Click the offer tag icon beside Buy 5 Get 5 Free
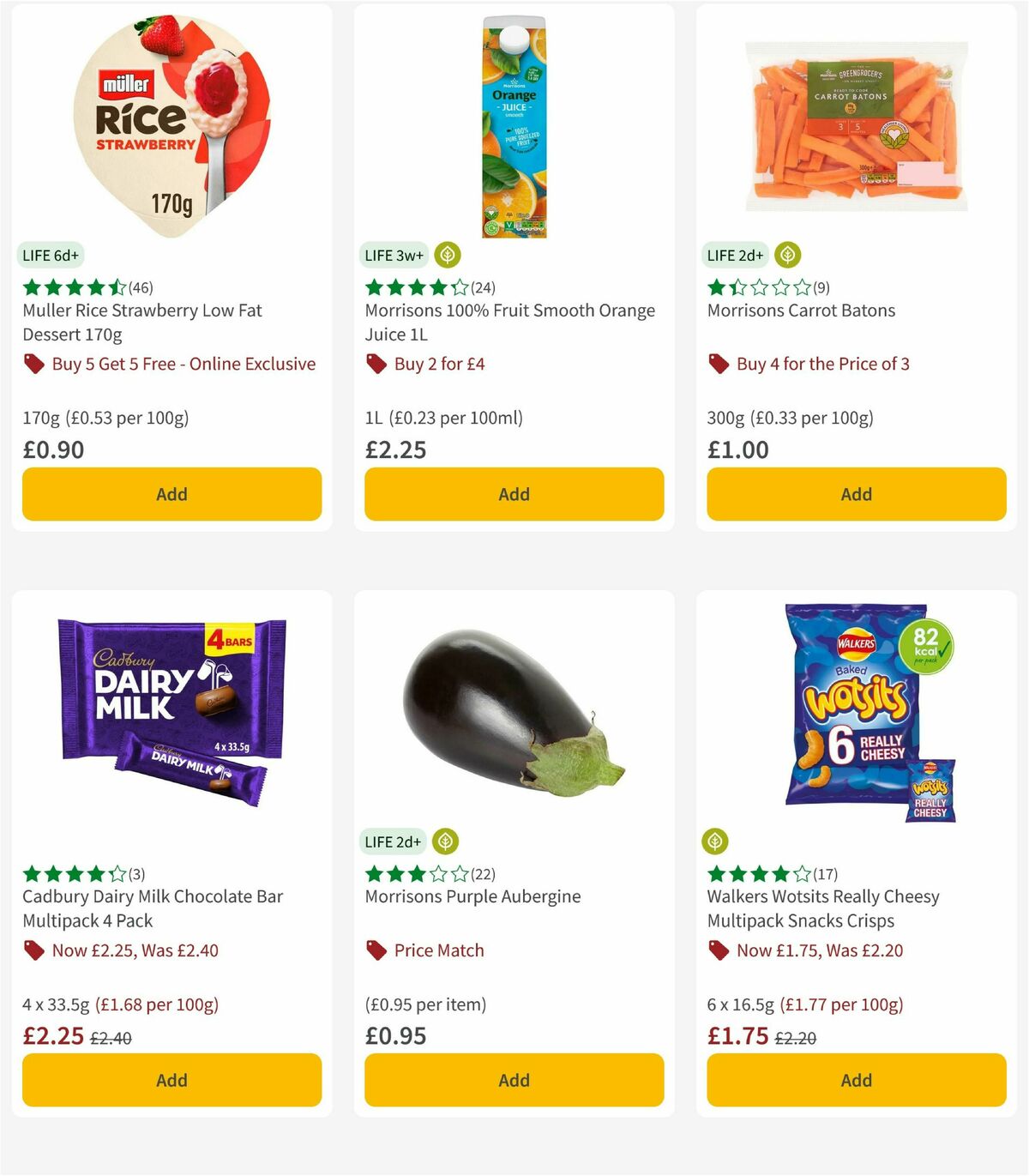The height and width of the screenshot is (1176, 1029). pyautogui.click(x=33, y=364)
